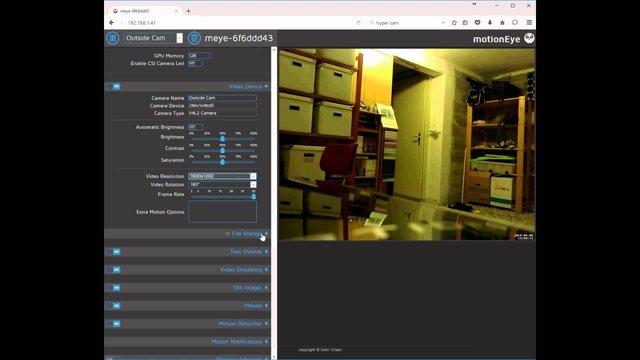Toggle the Enable CSI Camera Led switch
640x360 pixels.
(195, 63)
